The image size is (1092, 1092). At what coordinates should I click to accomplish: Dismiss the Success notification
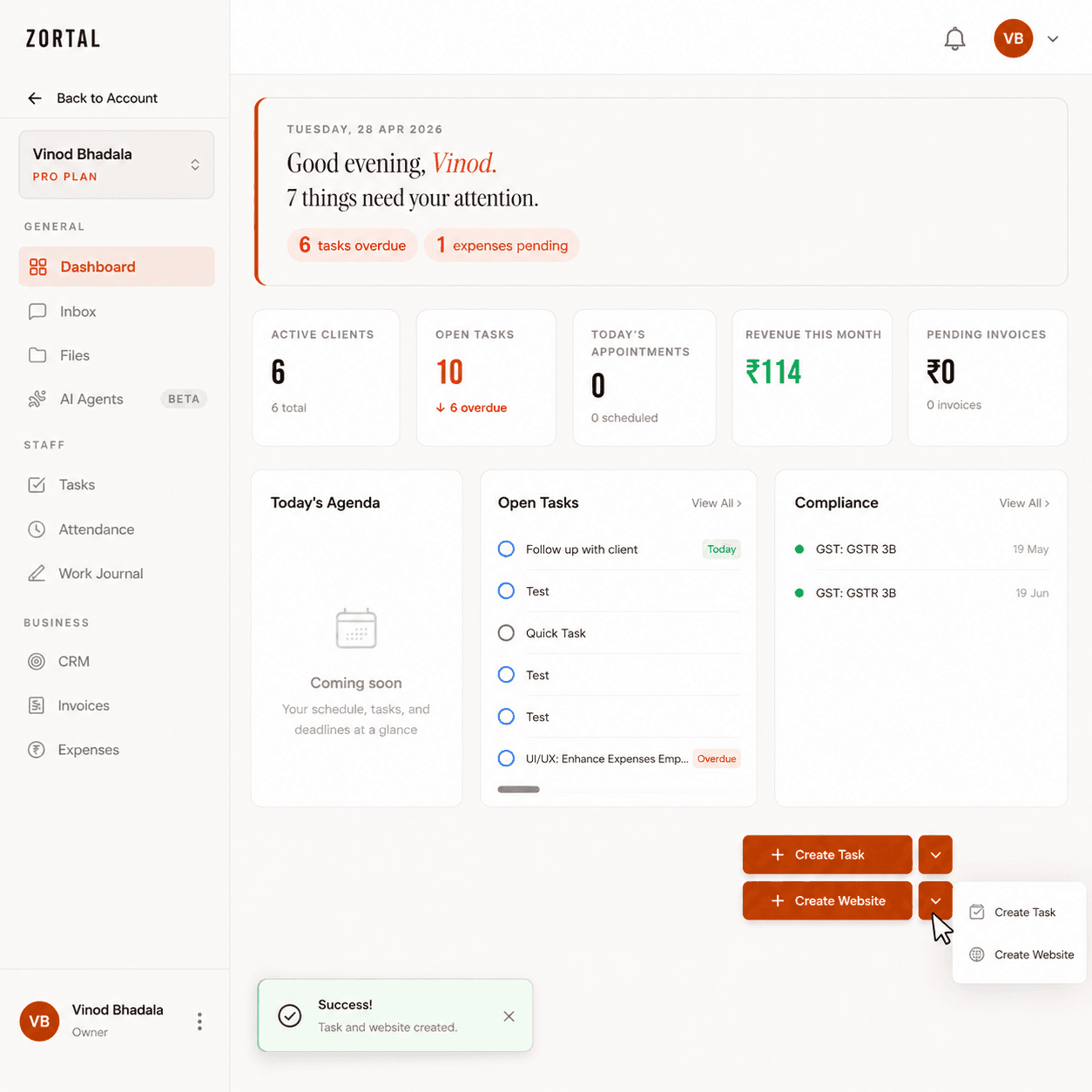pos(509,1016)
